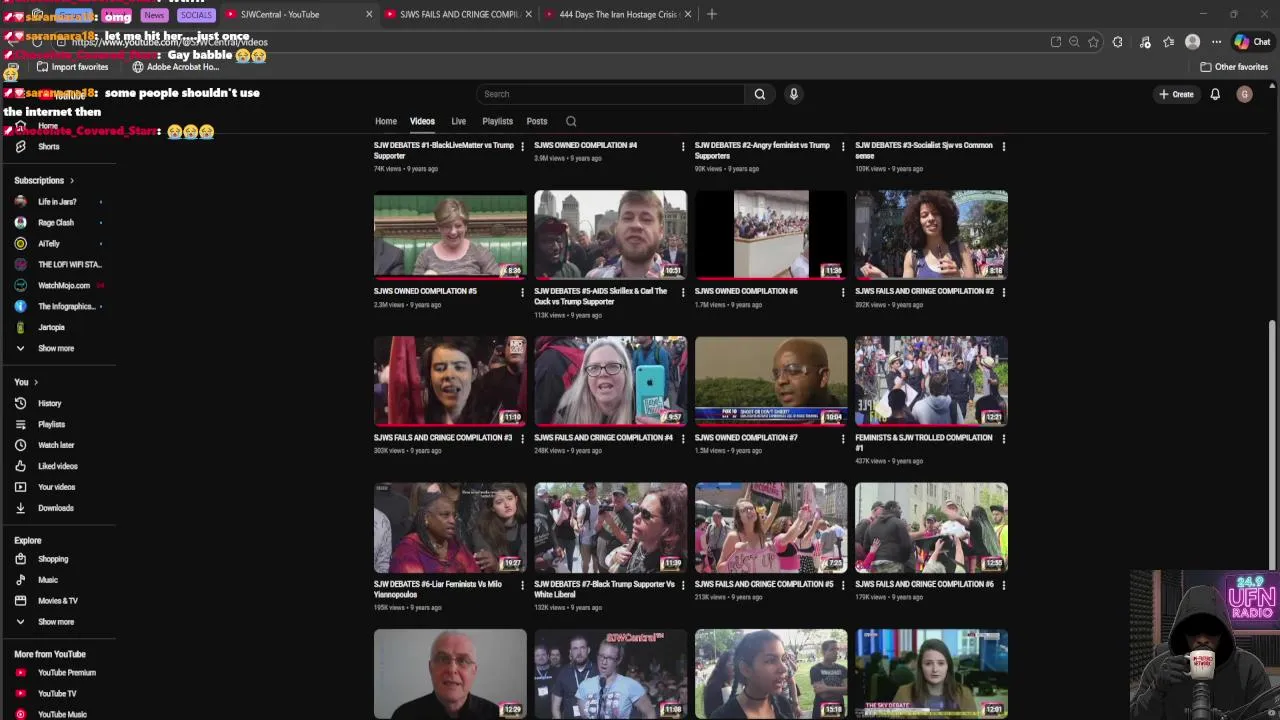Open options menu for SJWS FAILS AND CRINGE COMPILATION #3
Viewport: 1280px width, 720px height.
click(522, 439)
